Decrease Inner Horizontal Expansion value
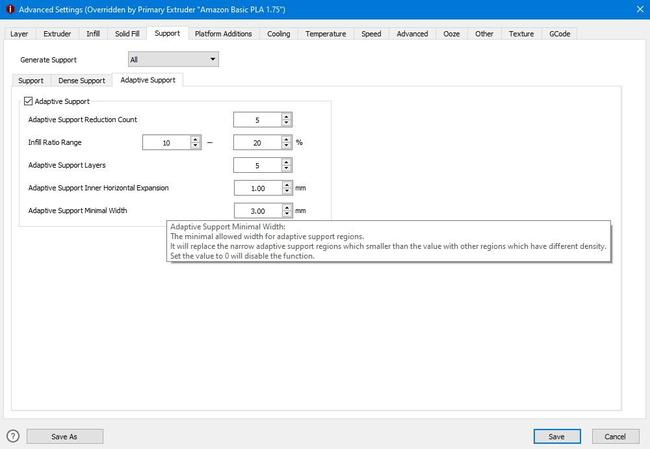This screenshot has width=650, height=449. 287,192
